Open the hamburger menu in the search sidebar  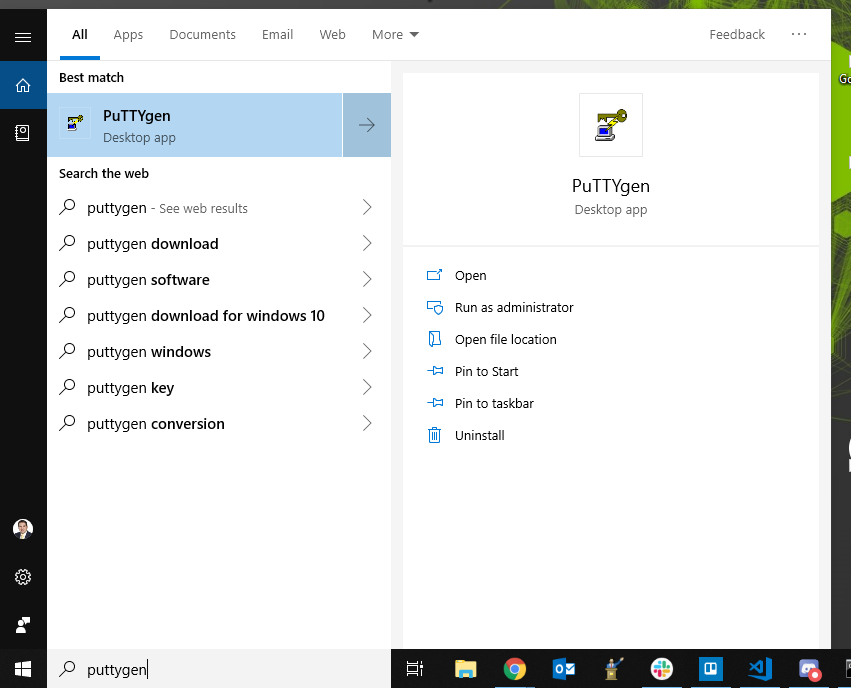23,37
